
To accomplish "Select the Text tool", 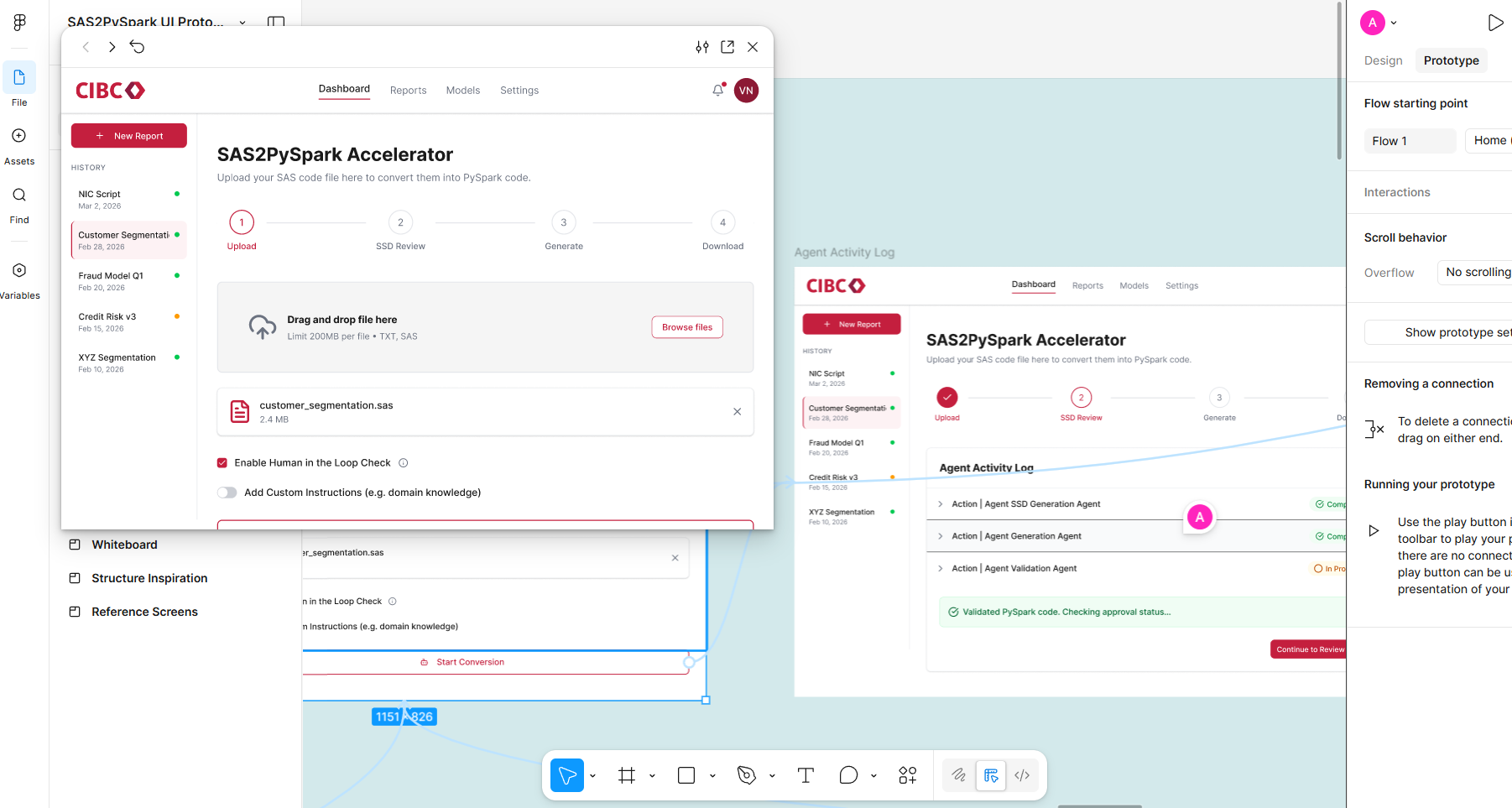I will coord(806,774).
